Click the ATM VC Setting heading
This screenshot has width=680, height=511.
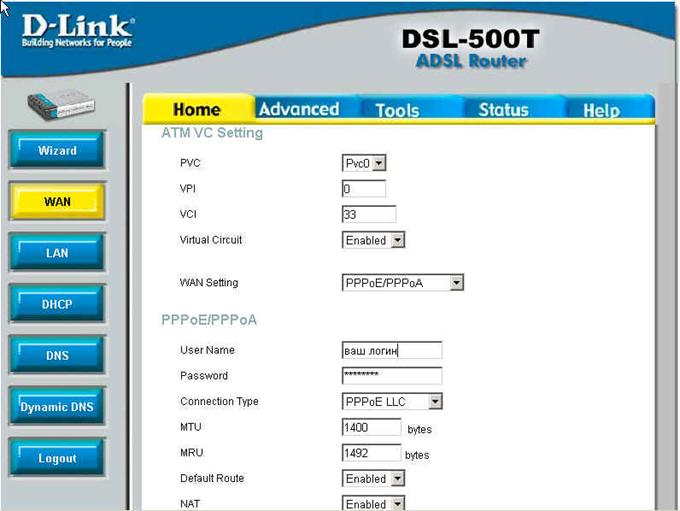click(212, 132)
